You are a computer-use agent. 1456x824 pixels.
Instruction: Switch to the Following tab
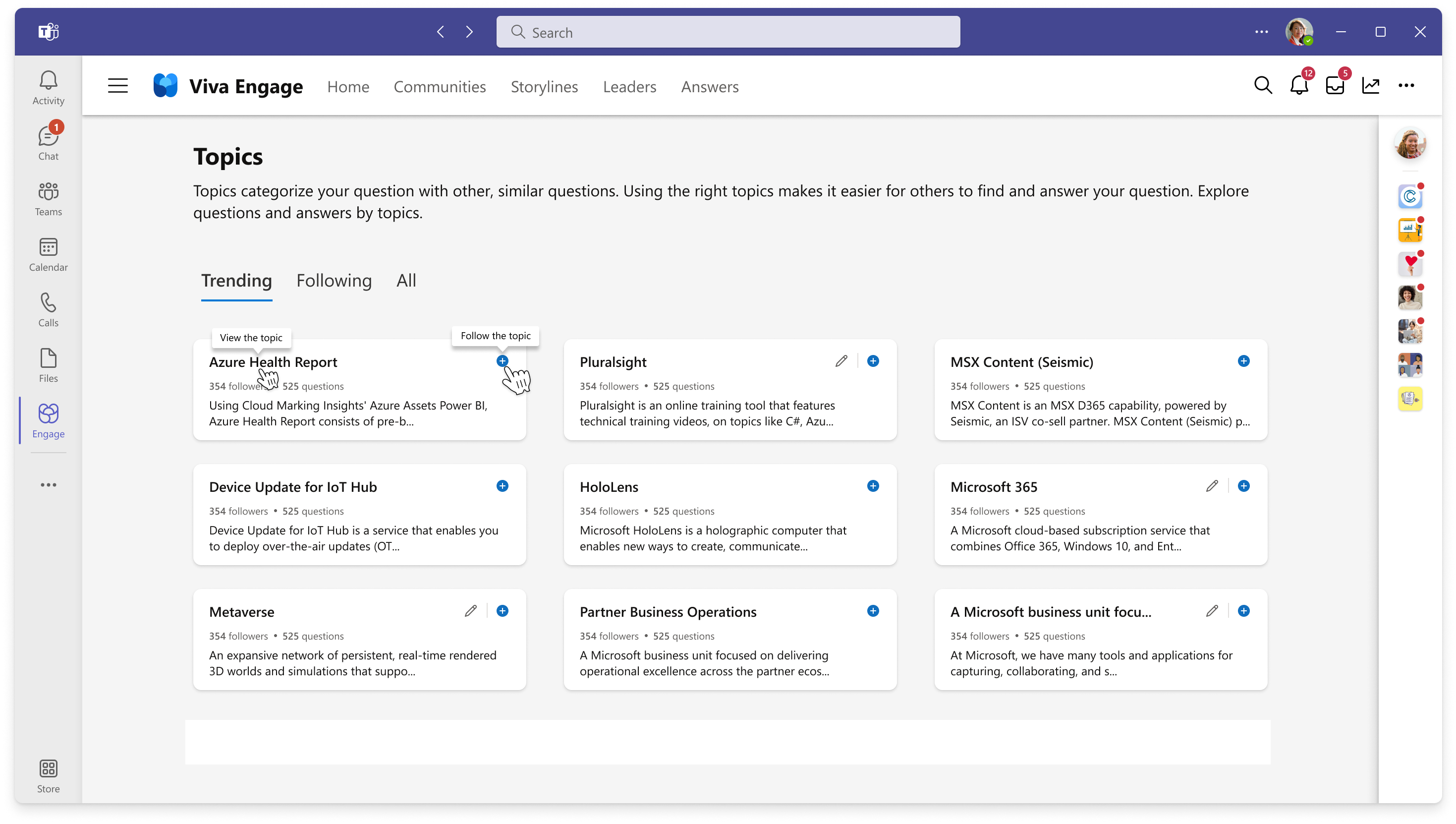pyautogui.click(x=334, y=281)
